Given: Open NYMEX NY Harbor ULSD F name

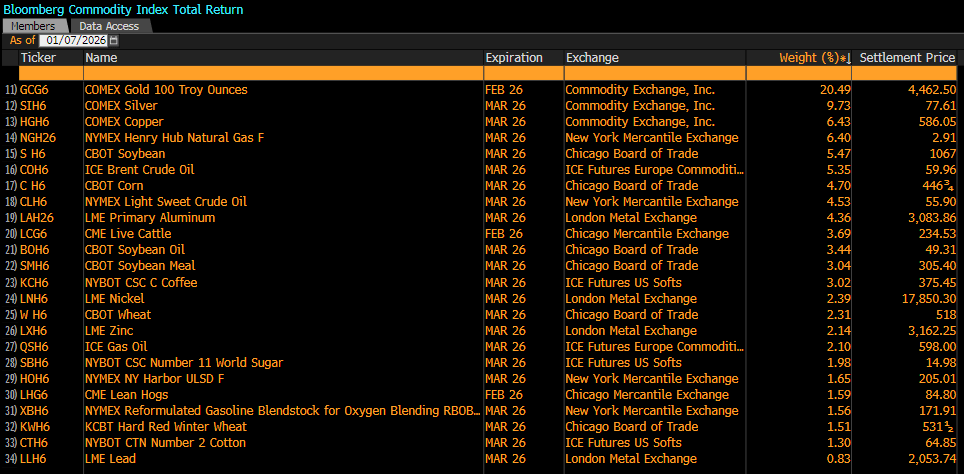Looking at the screenshot, I should click(x=154, y=379).
